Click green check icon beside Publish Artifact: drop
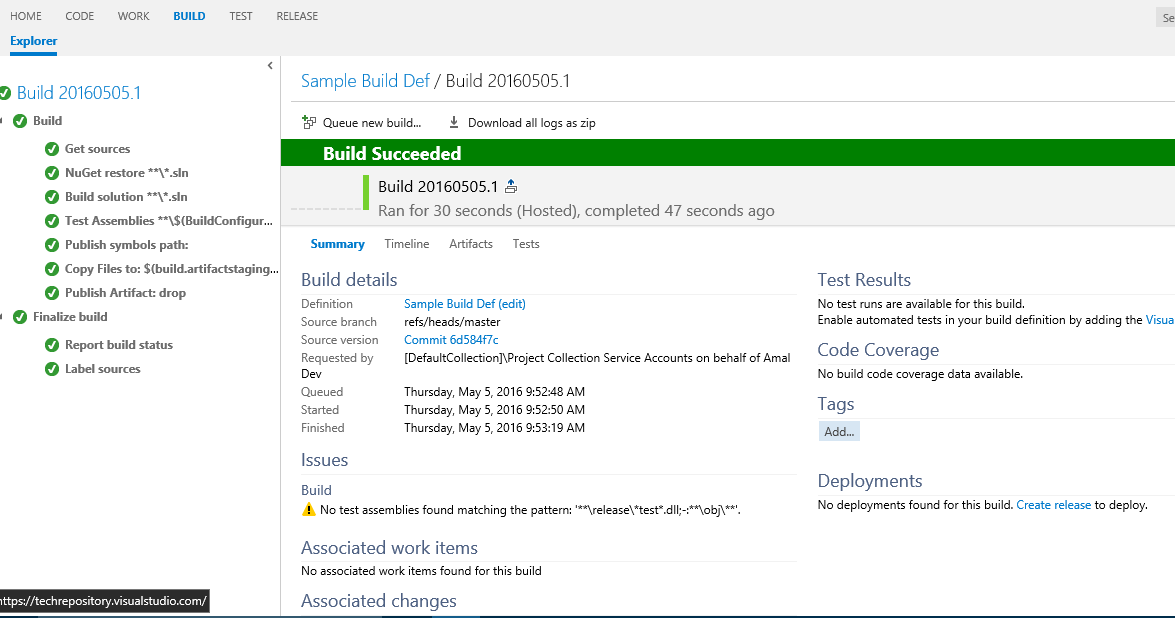This screenshot has height=618, width=1175. click(52, 293)
